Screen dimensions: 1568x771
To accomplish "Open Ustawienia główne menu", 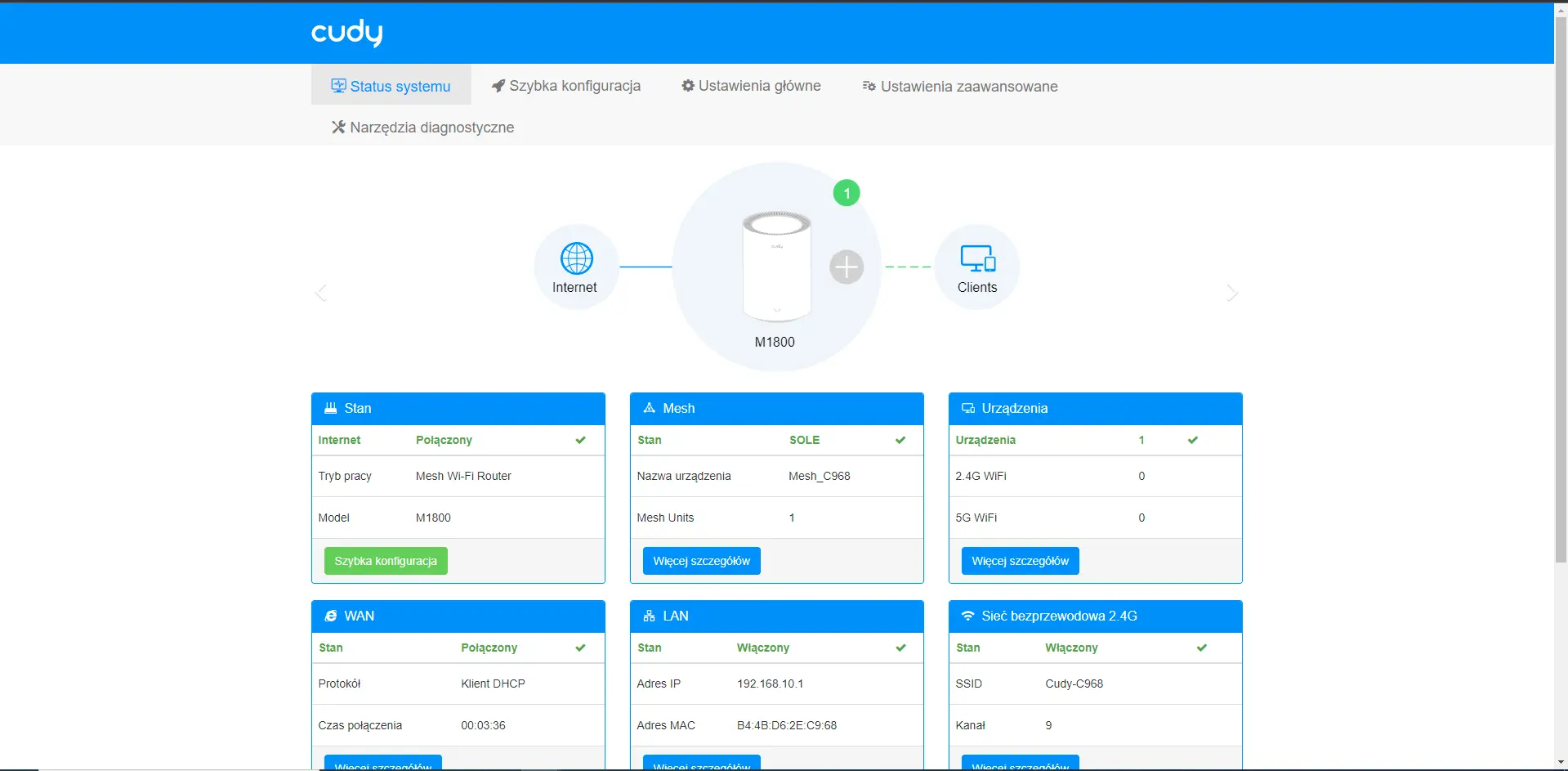I will 751,86.
